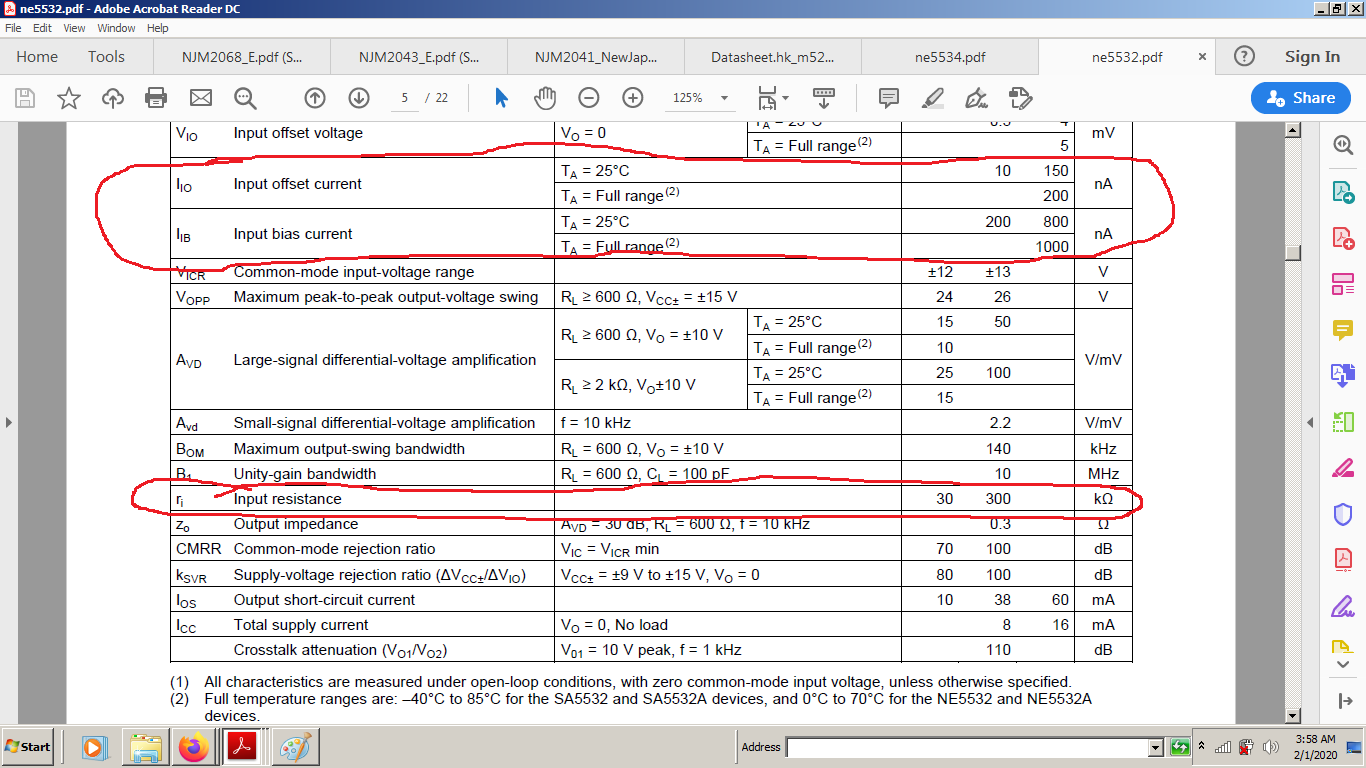Click the page number input field
This screenshot has width=1366, height=768.
404,98
